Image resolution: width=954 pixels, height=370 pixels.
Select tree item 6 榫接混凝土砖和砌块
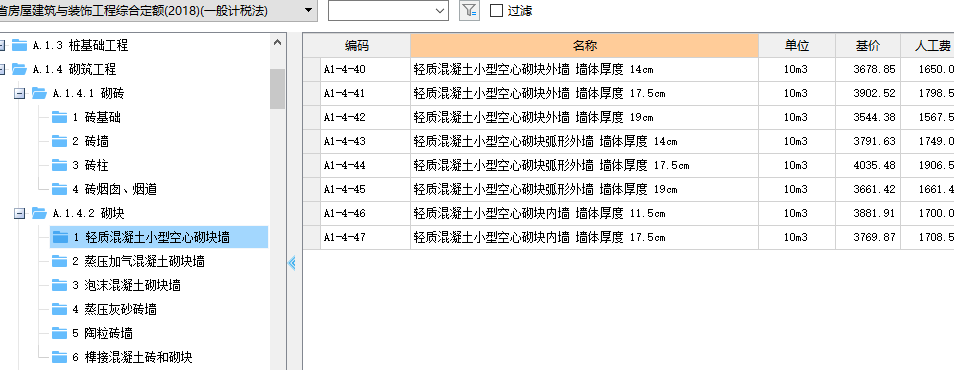(x=132, y=357)
